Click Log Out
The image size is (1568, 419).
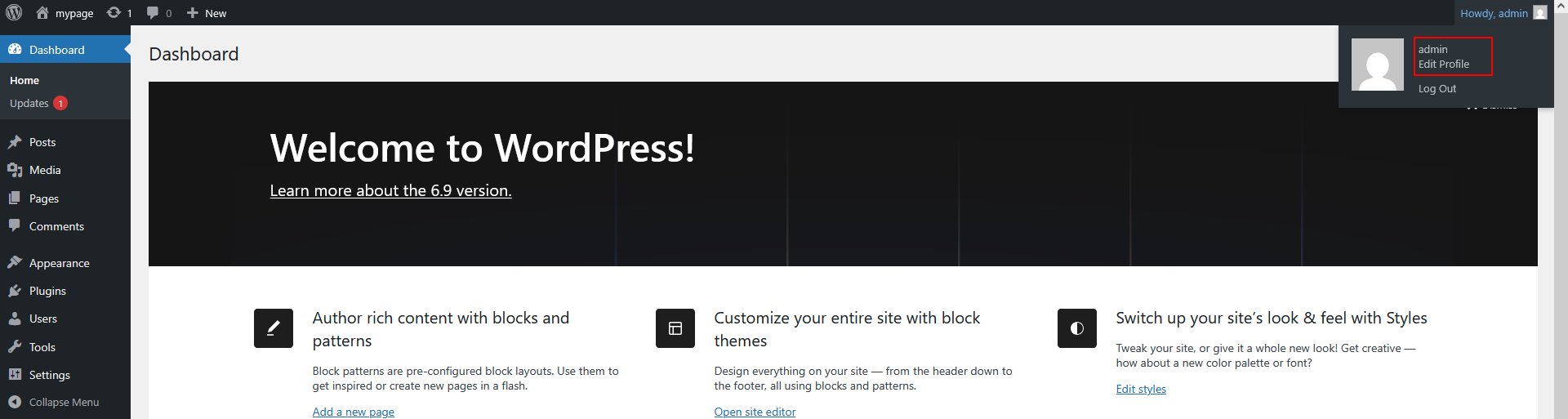tap(1437, 89)
